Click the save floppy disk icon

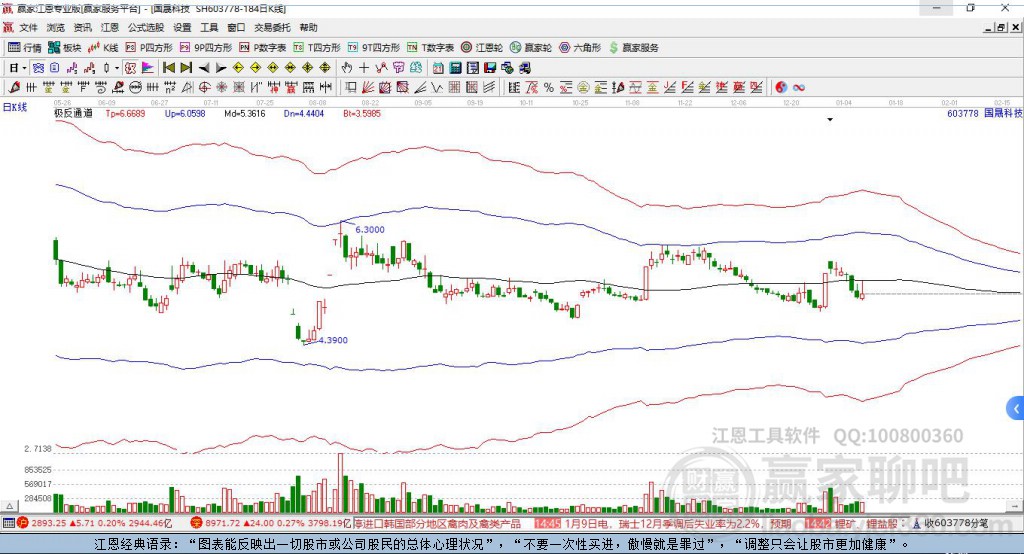[490, 68]
